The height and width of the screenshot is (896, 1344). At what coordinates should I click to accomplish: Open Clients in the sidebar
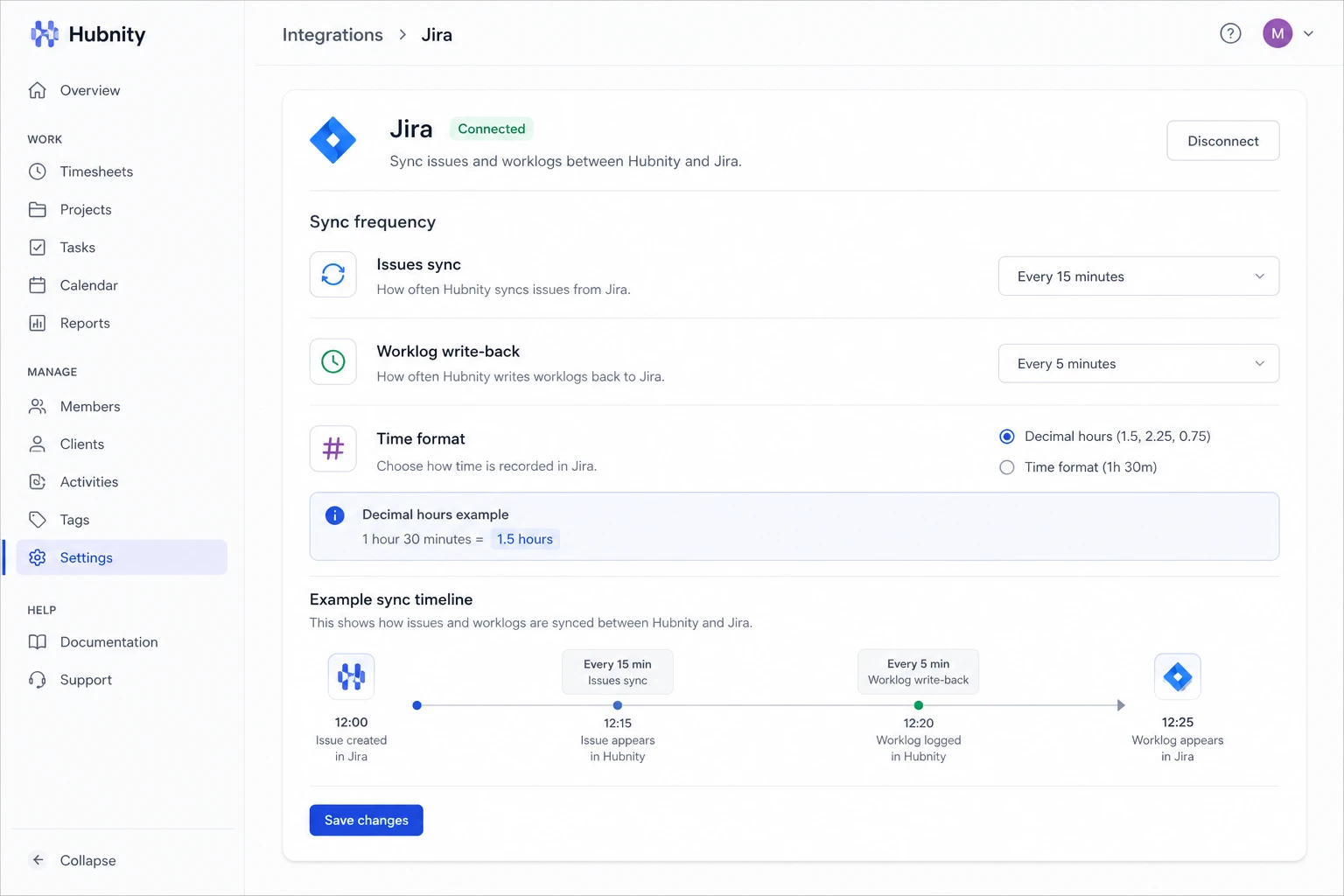tap(122, 444)
